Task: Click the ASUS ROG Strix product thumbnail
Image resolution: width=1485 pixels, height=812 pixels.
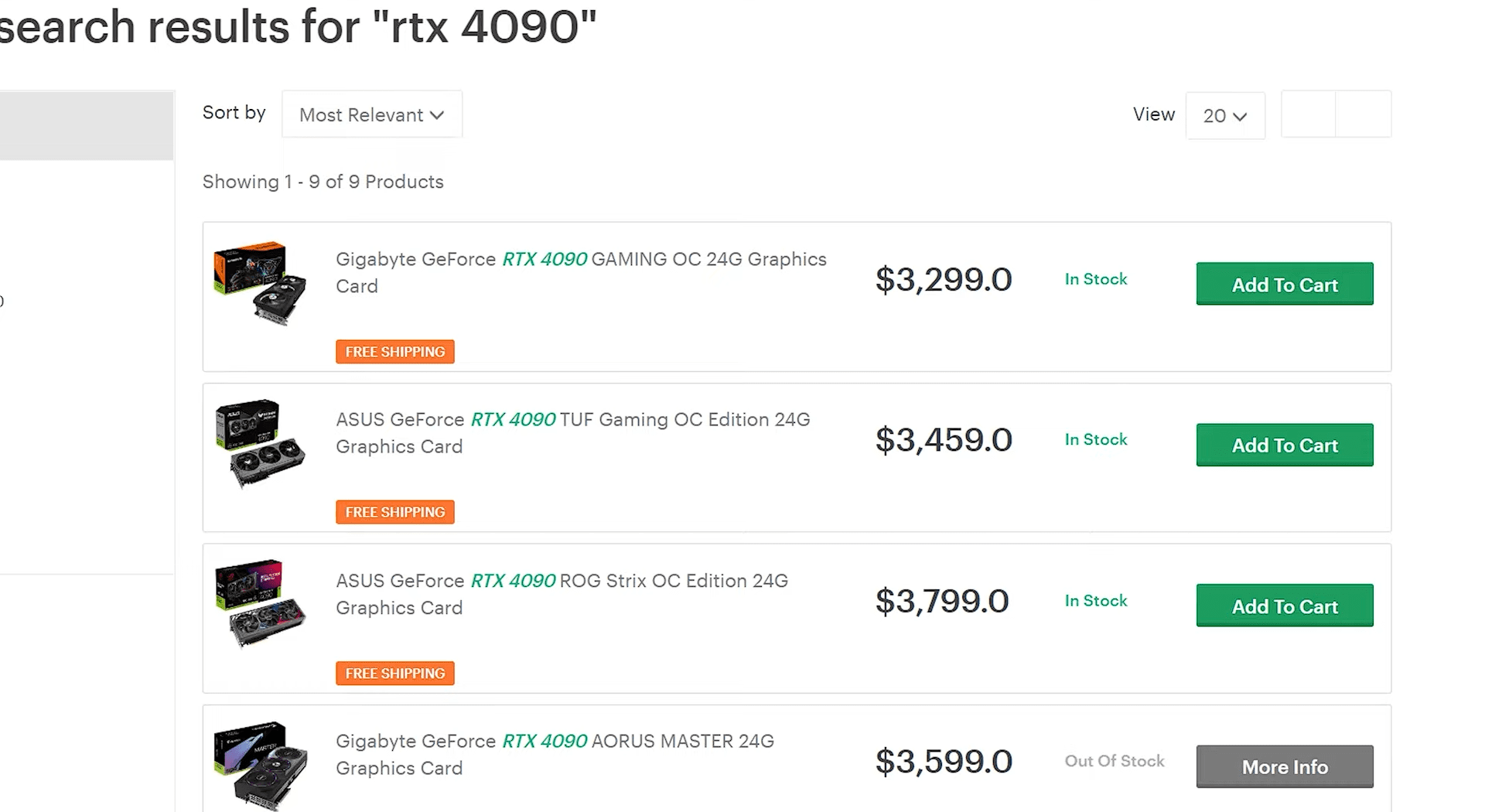Action: 260,604
